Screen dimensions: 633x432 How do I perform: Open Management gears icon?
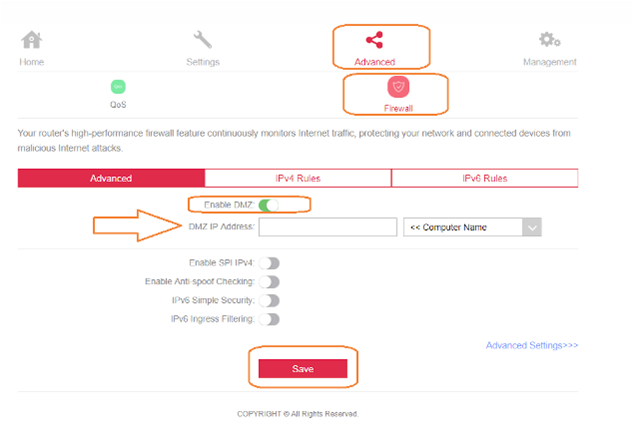(x=549, y=40)
